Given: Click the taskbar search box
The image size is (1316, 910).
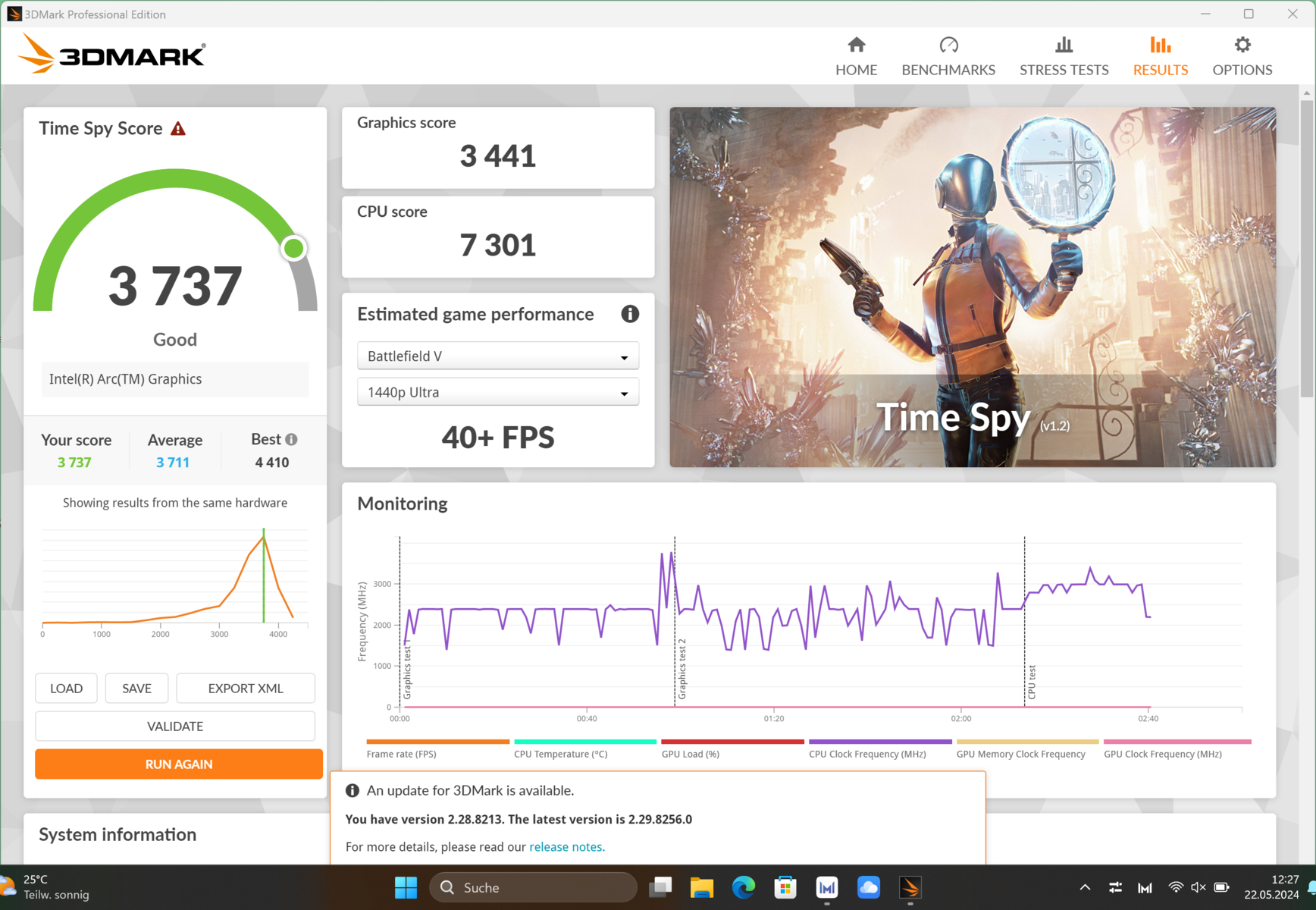Looking at the screenshot, I should point(533,887).
